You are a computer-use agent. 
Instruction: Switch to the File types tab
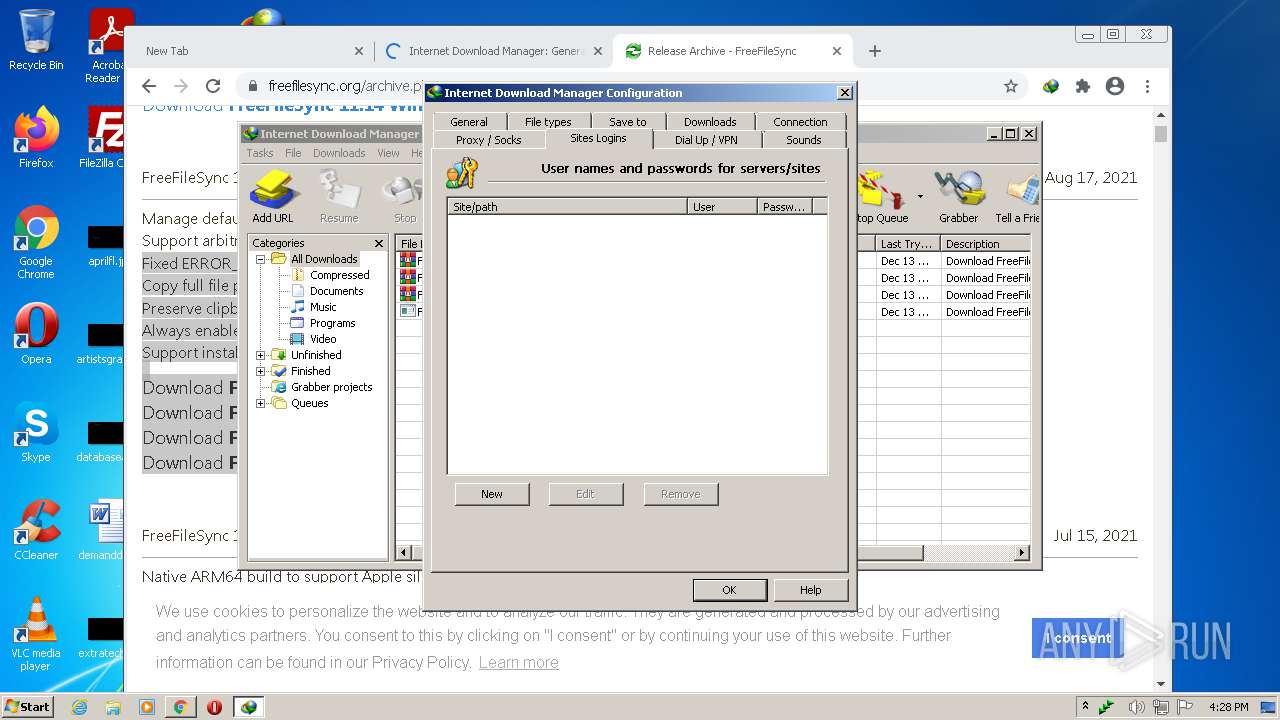coord(548,122)
